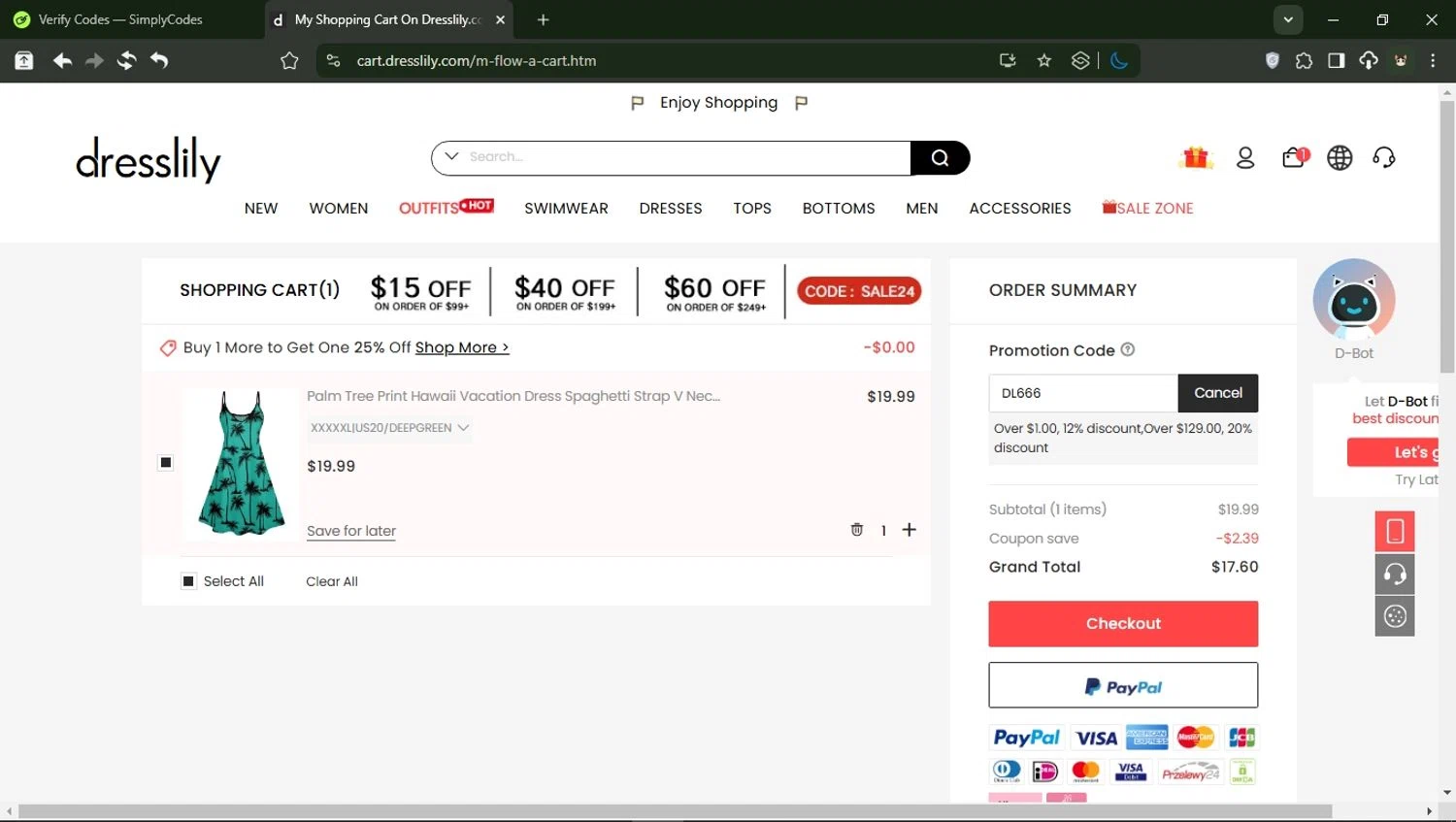Screen dimensions: 1456x822
Task: Expand the search category dropdown arrow
Action: [x=451, y=156]
